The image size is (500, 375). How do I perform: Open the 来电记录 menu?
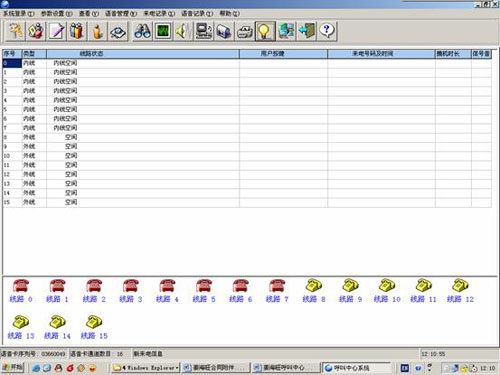pos(159,14)
